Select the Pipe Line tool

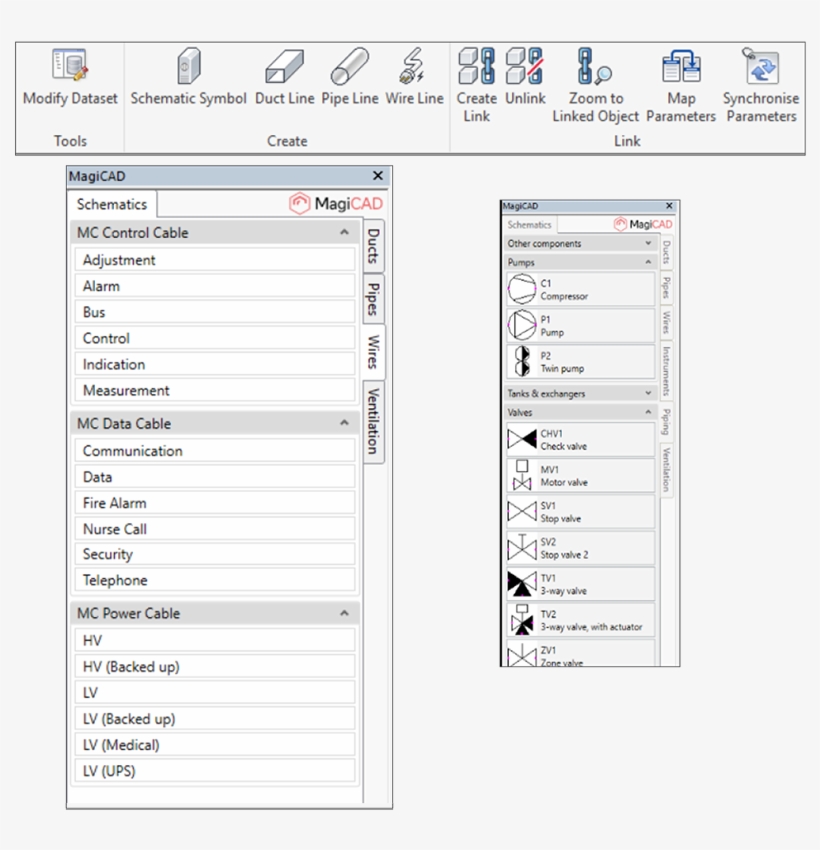point(350,80)
